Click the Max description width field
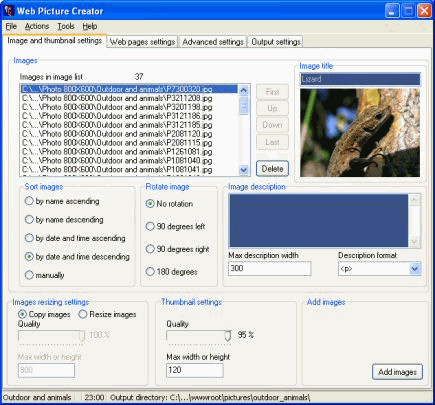Screen dimensions: 435x405 (x=270, y=269)
